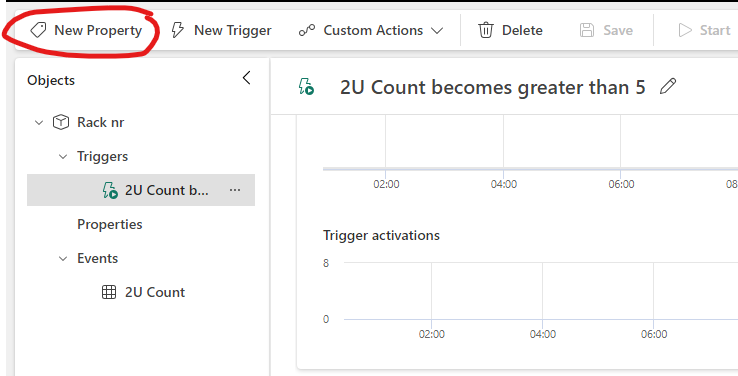Expand the Custom Actions dropdown chevron
Viewport: 738px width, 376px height.
[437, 31]
